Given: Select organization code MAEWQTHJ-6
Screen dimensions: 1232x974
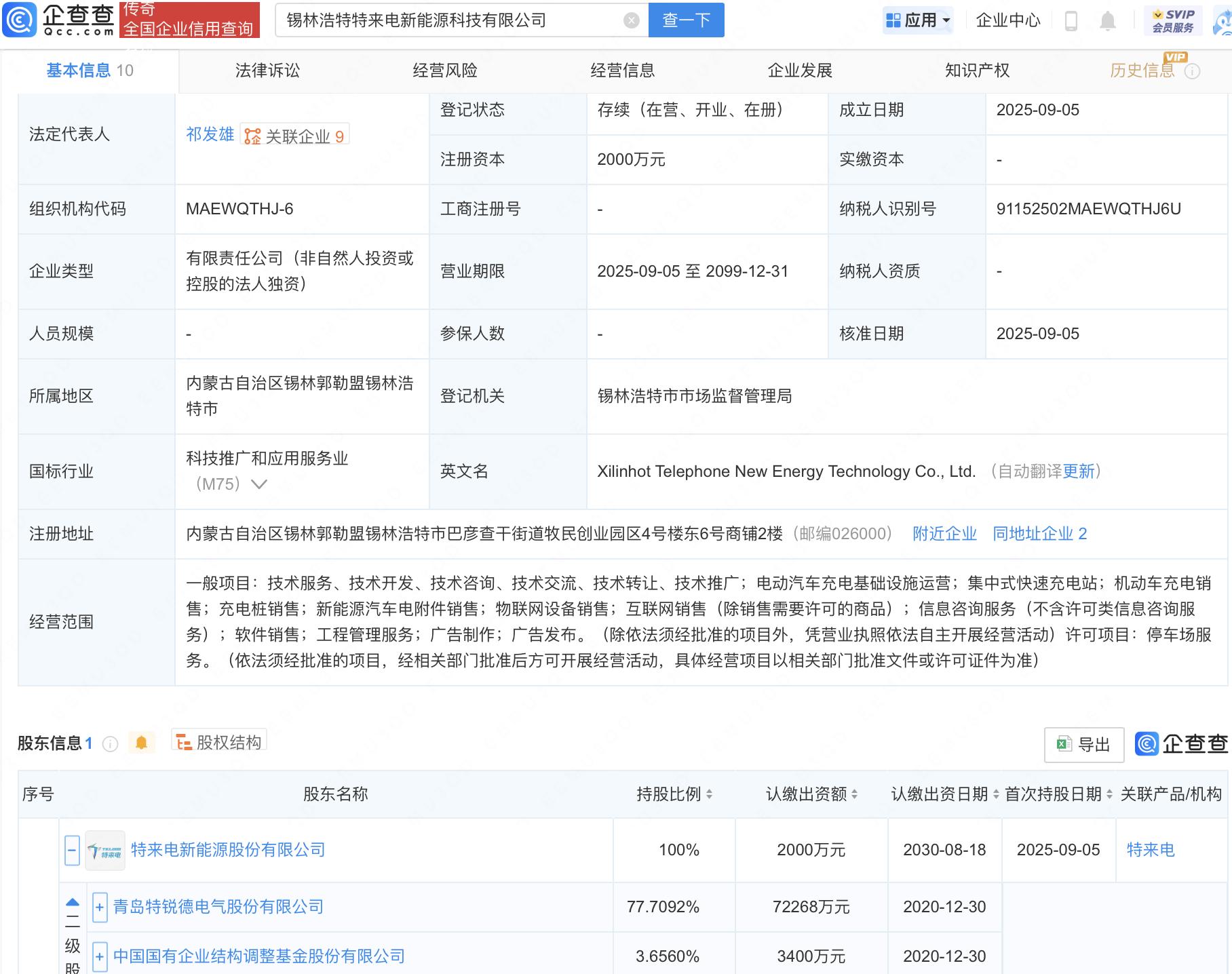Looking at the screenshot, I should tap(239, 209).
